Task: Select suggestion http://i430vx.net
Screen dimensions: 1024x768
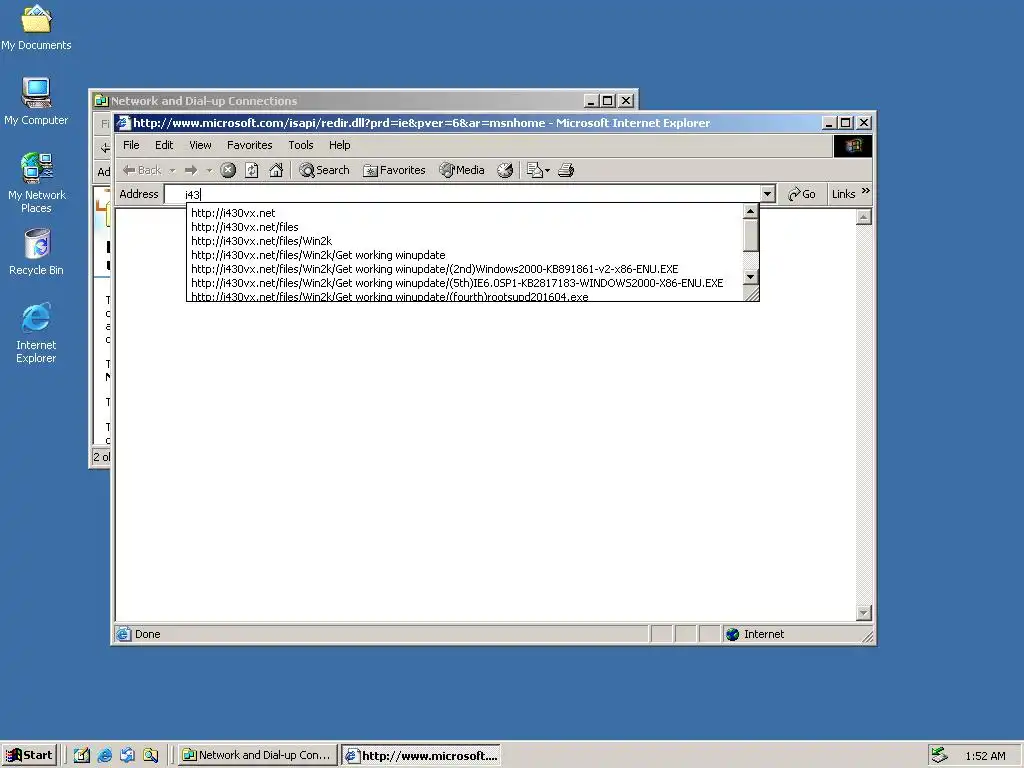Action: (465, 213)
